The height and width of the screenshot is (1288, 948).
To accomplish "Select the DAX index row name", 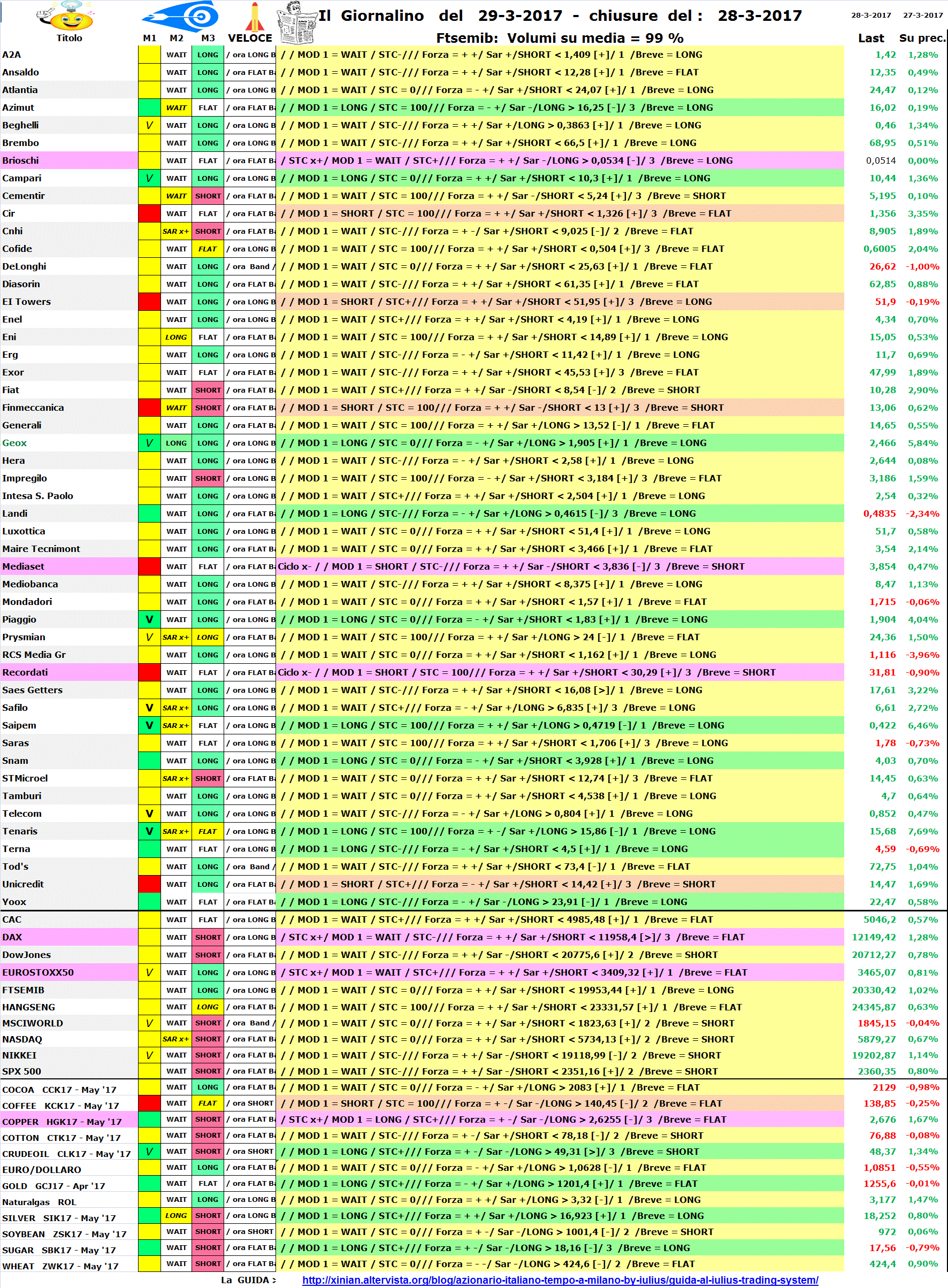I will (x=12, y=937).
